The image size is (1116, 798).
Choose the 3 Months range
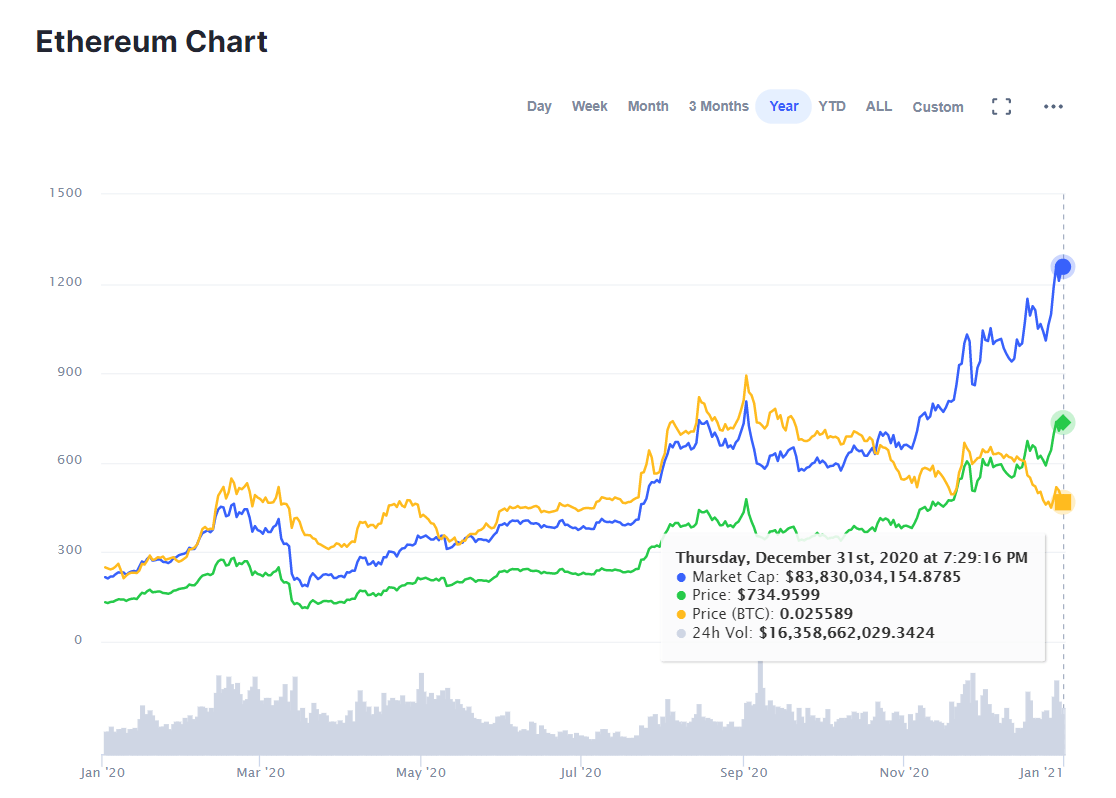click(718, 106)
